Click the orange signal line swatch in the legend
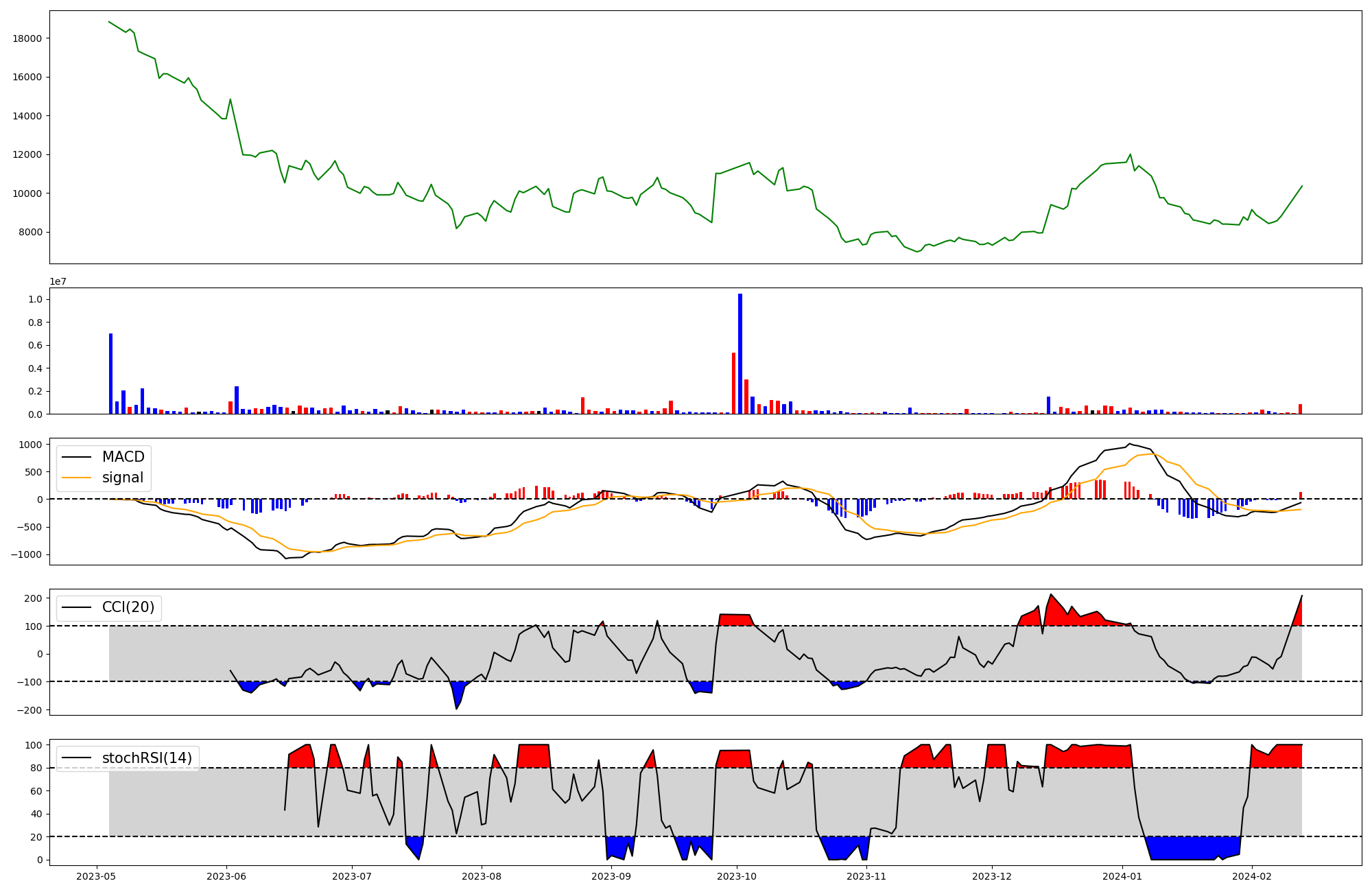The image size is (1372, 892). click(x=76, y=478)
